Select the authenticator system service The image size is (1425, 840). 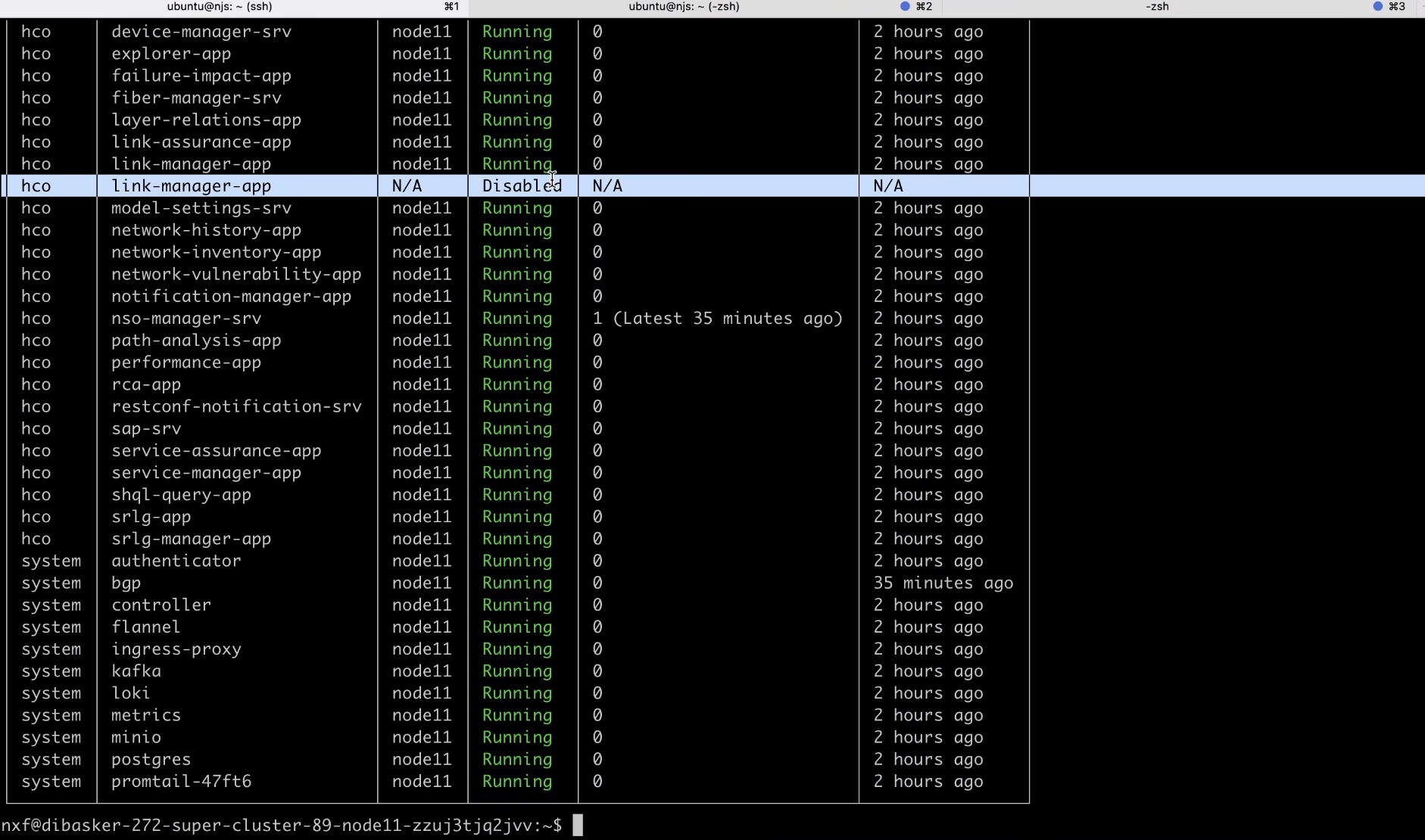click(176, 560)
